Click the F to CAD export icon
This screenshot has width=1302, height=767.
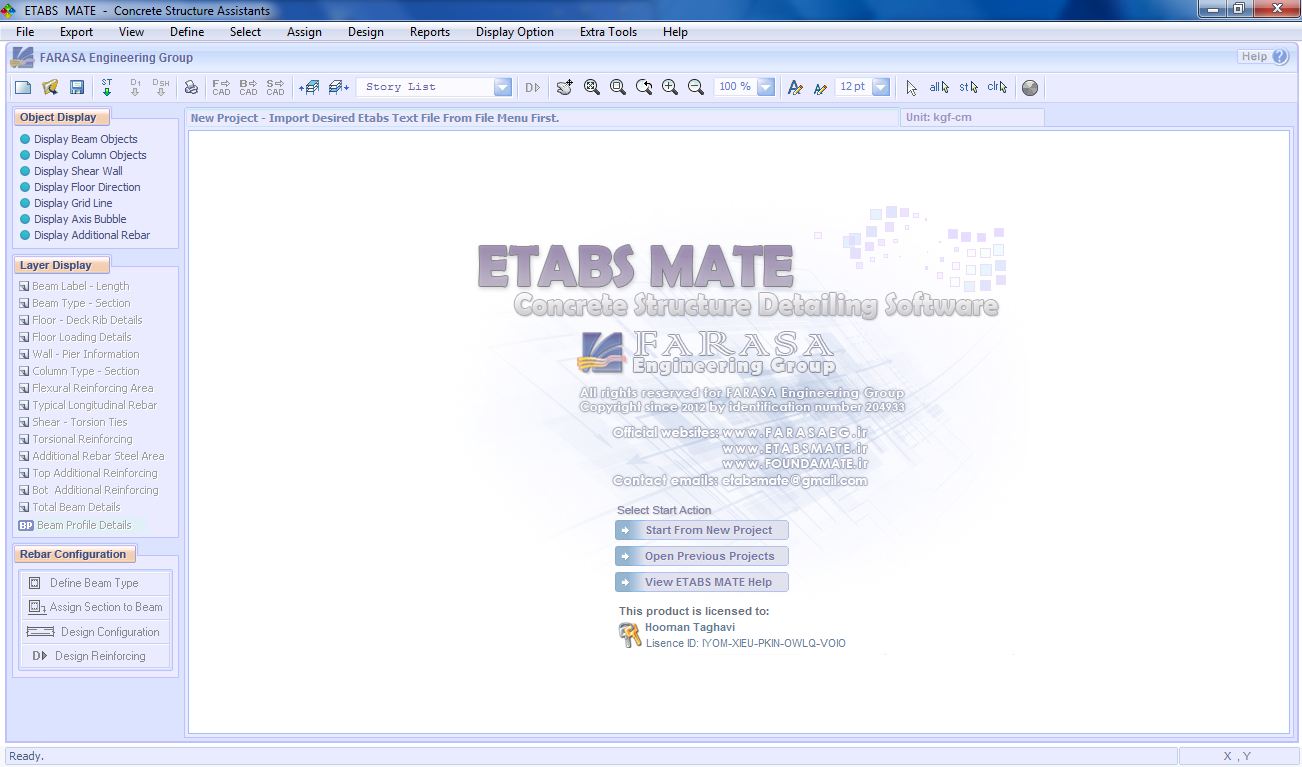(221, 87)
